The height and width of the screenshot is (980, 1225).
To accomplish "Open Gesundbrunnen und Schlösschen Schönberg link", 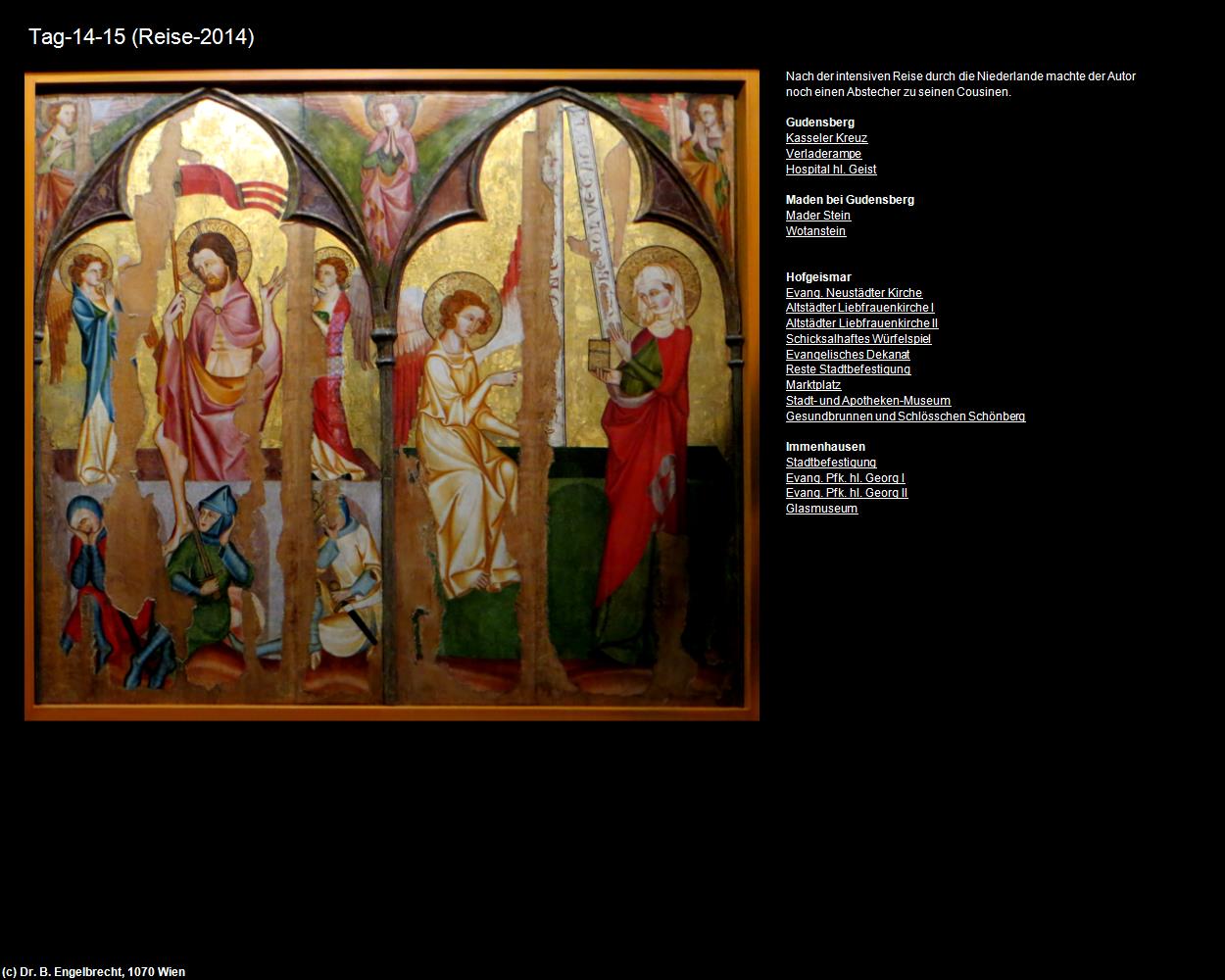I will click(x=906, y=416).
